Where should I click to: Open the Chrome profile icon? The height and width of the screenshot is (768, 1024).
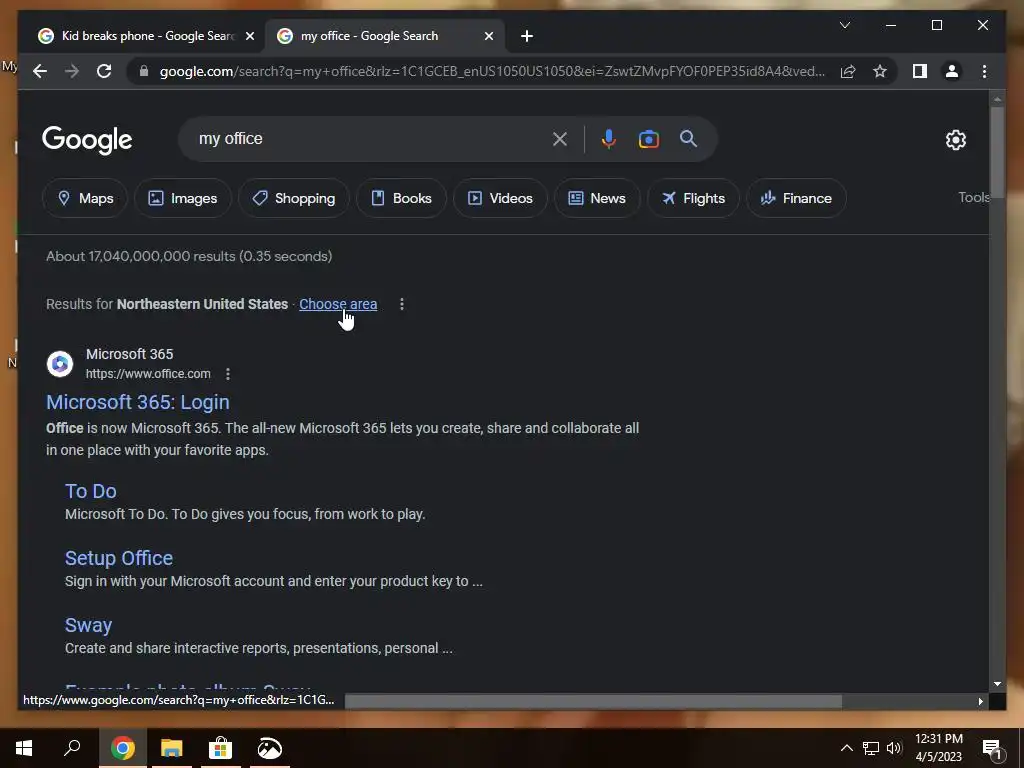click(x=952, y=71)
